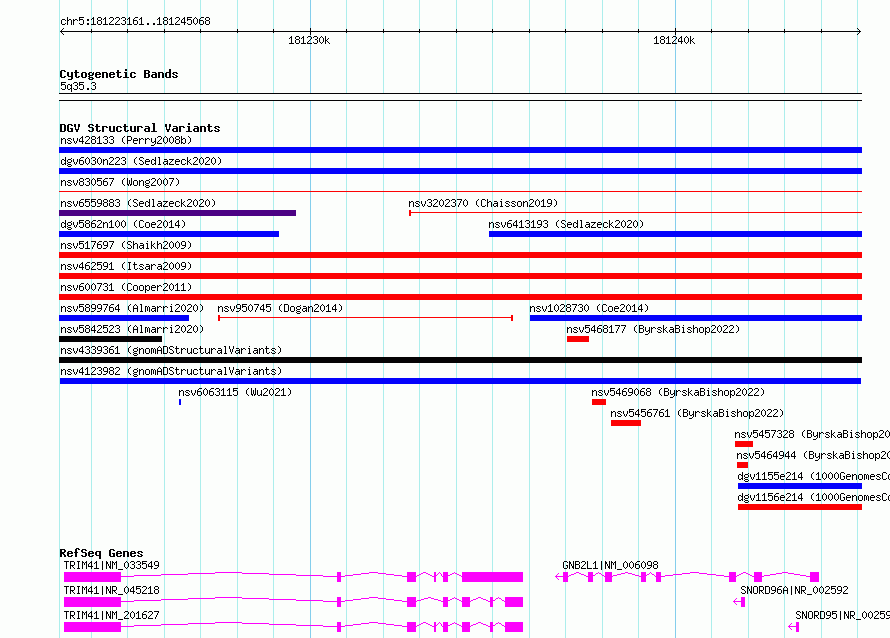Open the dgv1156e214 red variant bar
Screen dimensions: 890x638
pyautogui.click(x=800, y=507)
